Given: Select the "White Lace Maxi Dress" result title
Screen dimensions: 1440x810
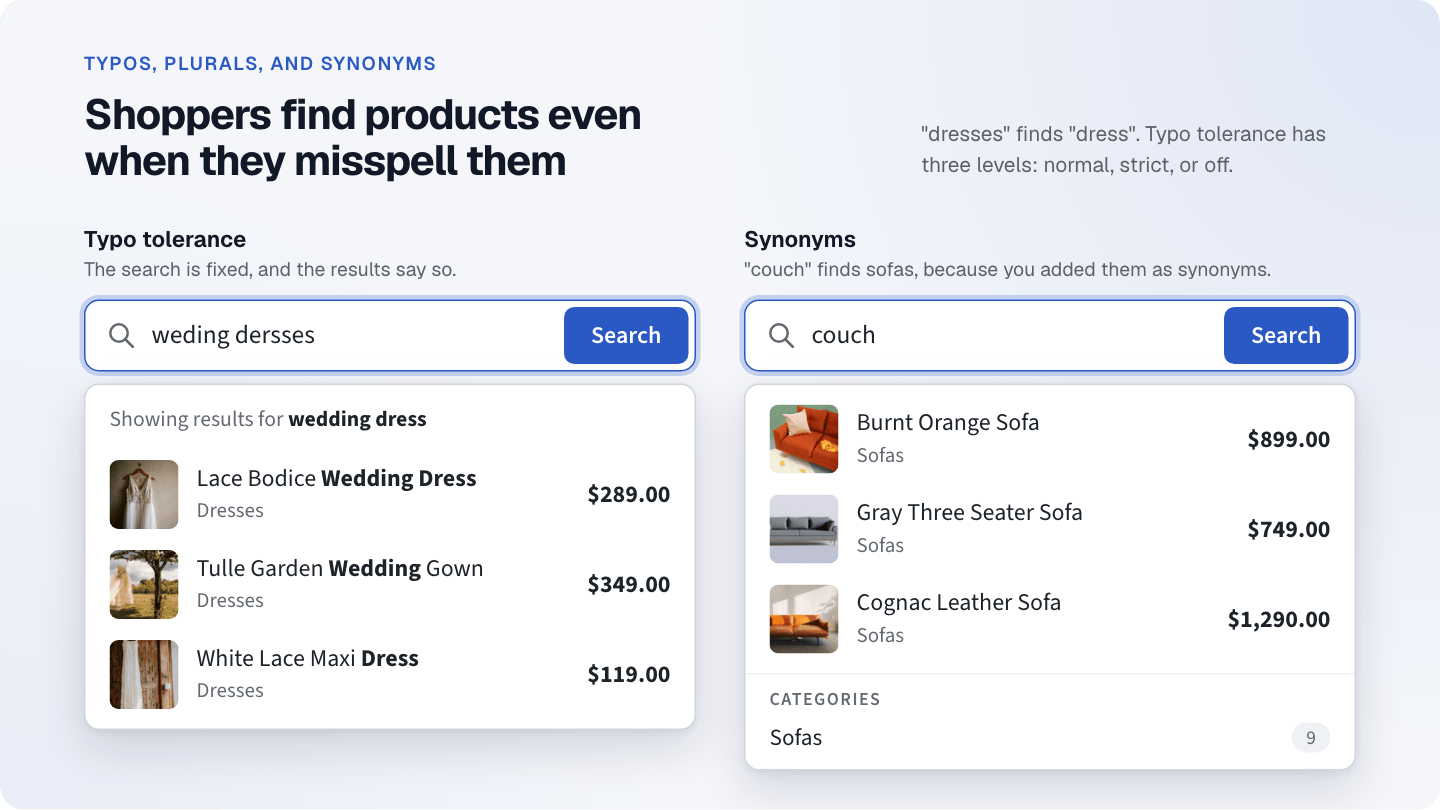Looking at the screenshot, I should 308,659.
